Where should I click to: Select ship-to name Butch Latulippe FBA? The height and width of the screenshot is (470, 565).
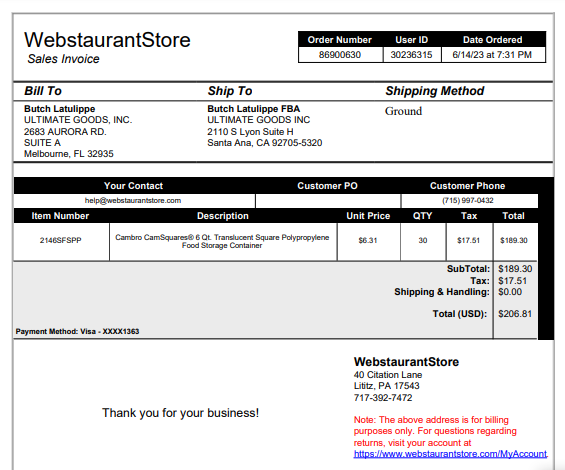(x=253, y=109)
